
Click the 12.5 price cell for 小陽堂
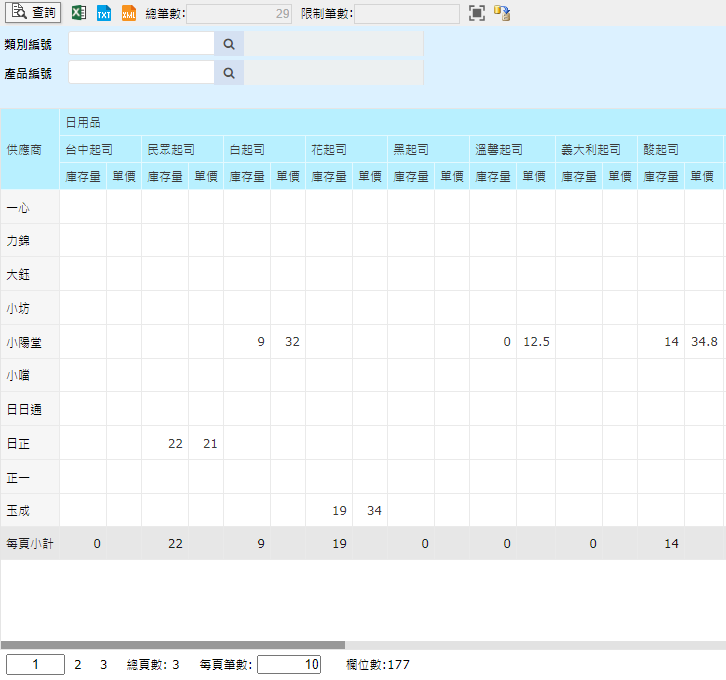click(x=536, y=342)
